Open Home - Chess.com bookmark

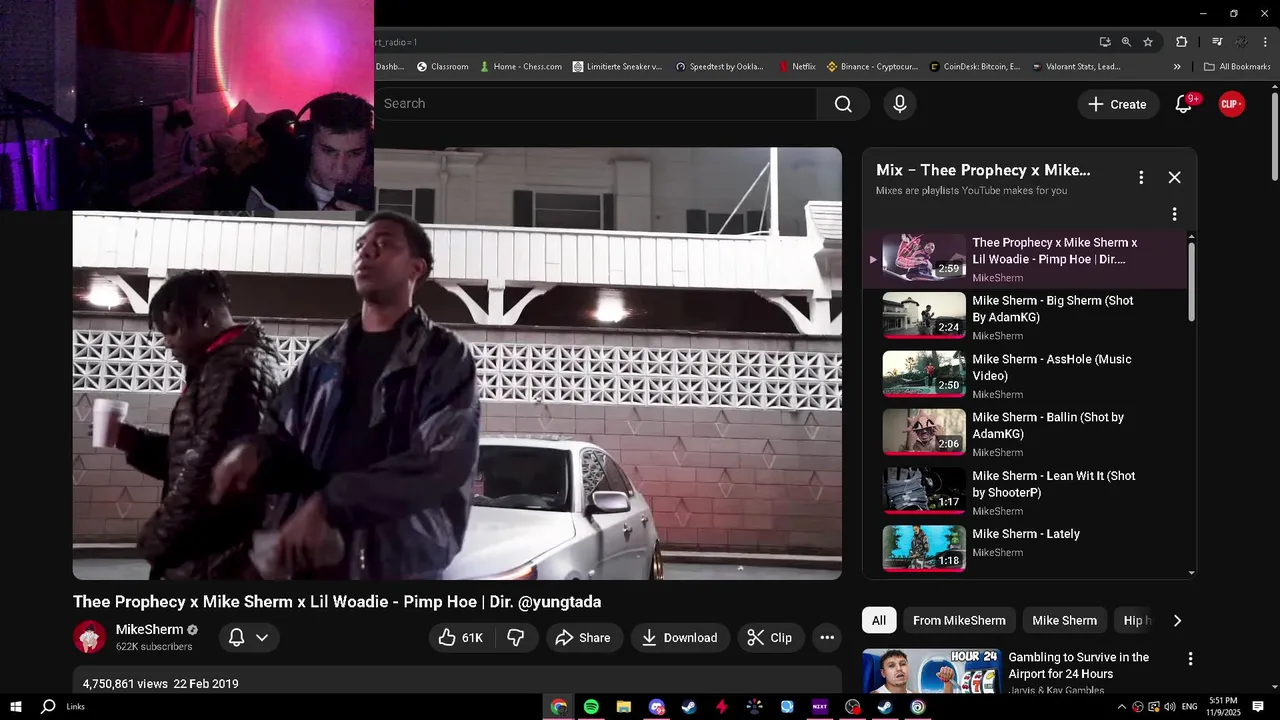coord(520,67)
